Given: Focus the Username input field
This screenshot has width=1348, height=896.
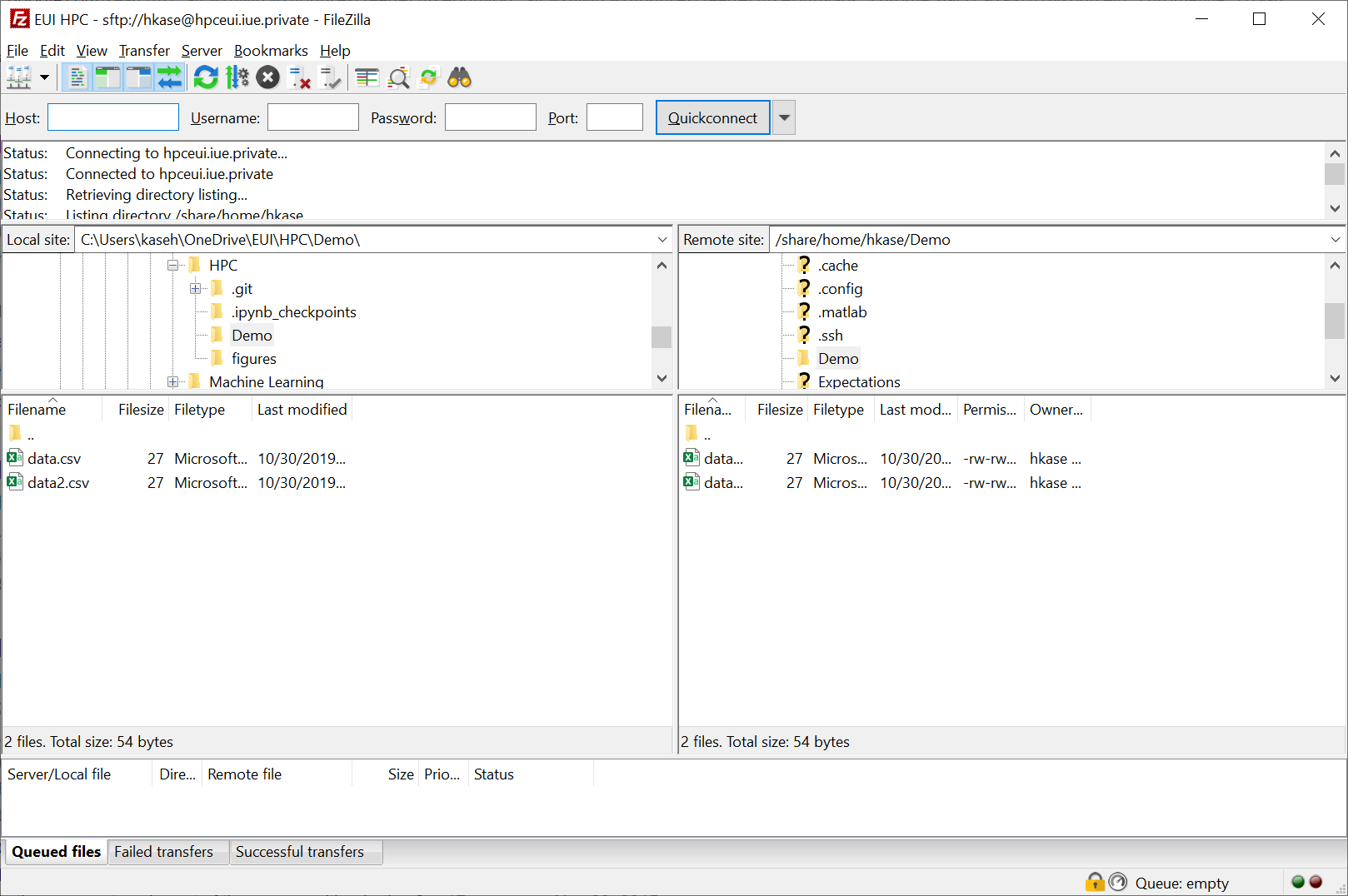Looking at the screenshot, I should tap(313, 117).
